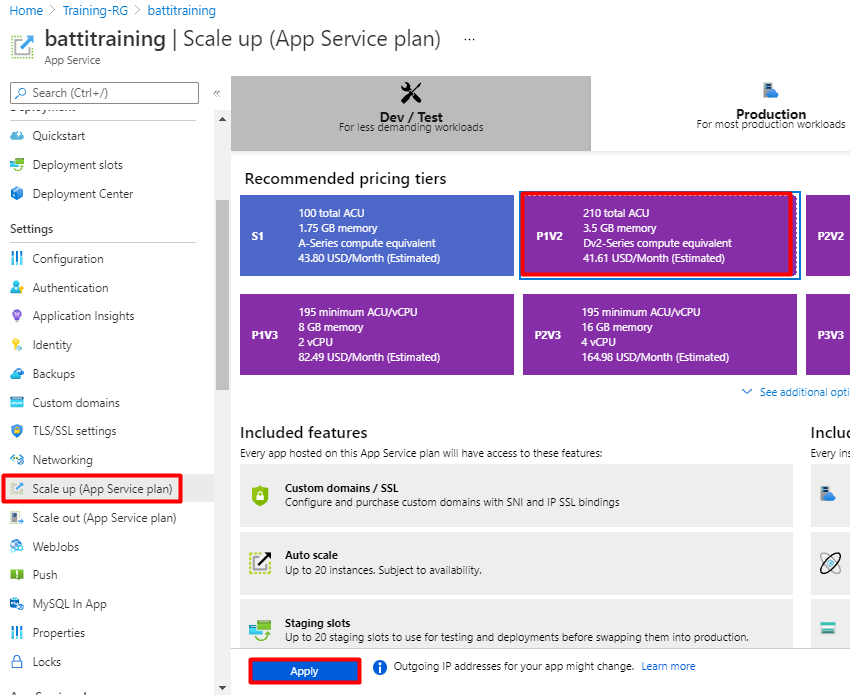
Task: Click the Identity key icon
Action: click(17, 345)
